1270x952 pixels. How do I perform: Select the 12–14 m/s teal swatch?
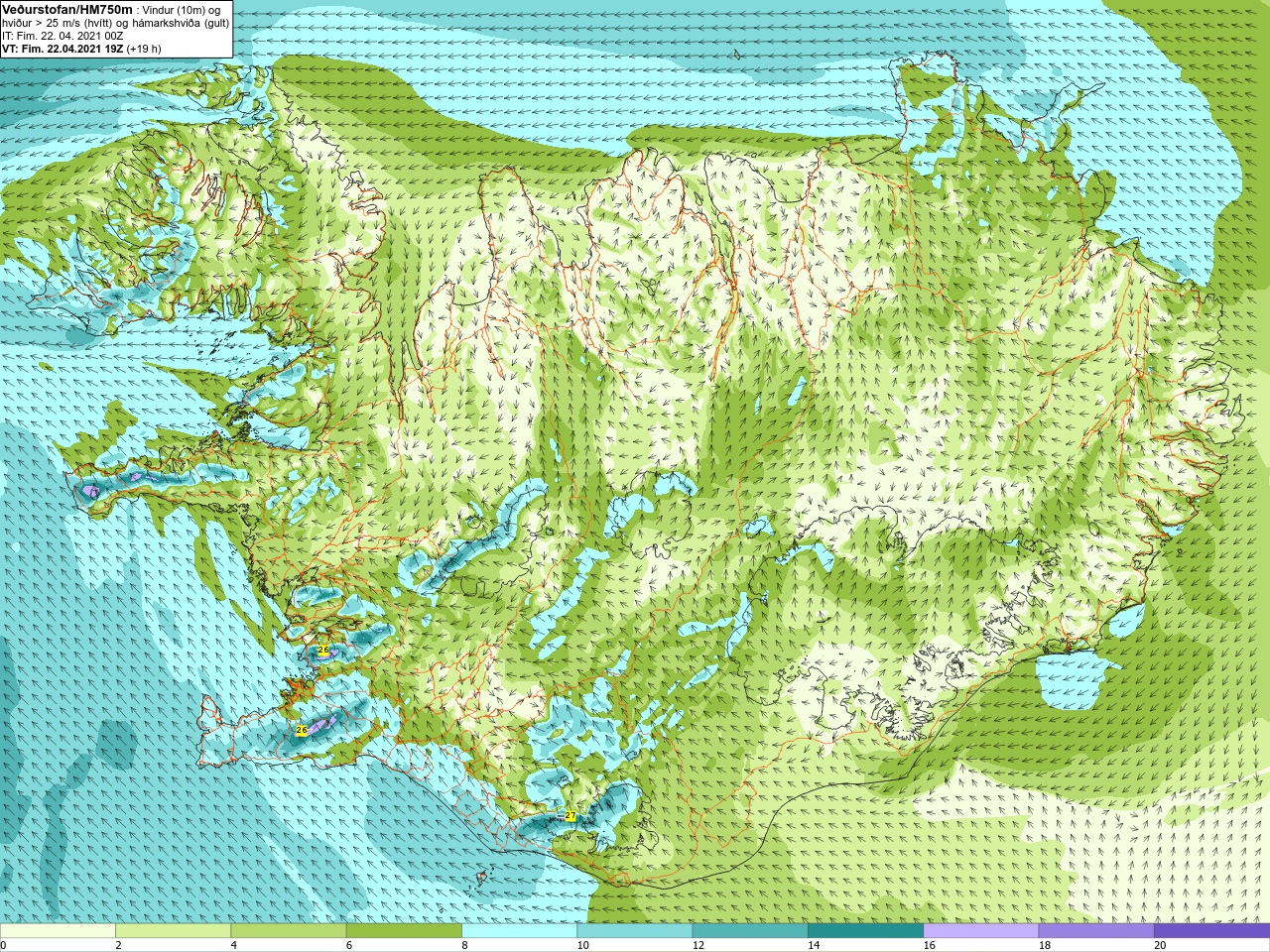tap(750, 931)
